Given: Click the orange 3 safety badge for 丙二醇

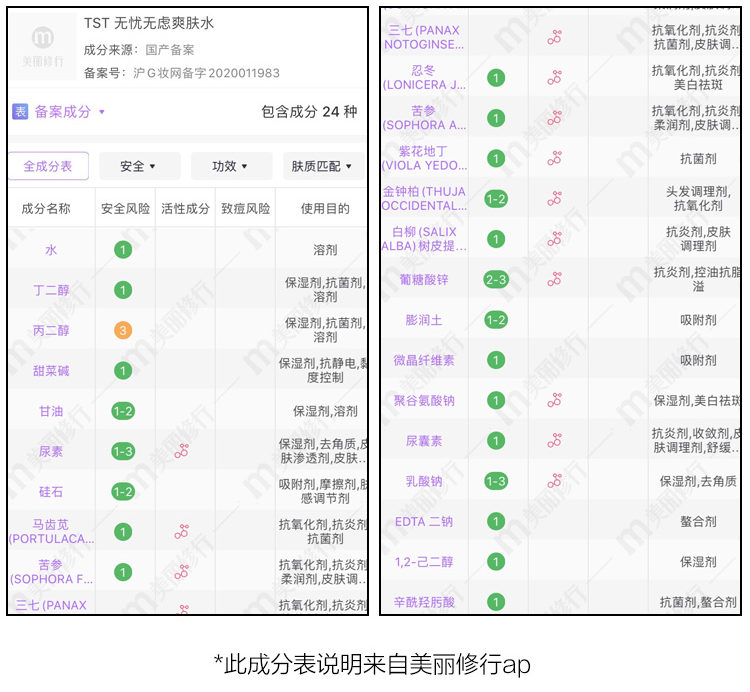Looking at the screenshot, I should [x=123, y=330].
